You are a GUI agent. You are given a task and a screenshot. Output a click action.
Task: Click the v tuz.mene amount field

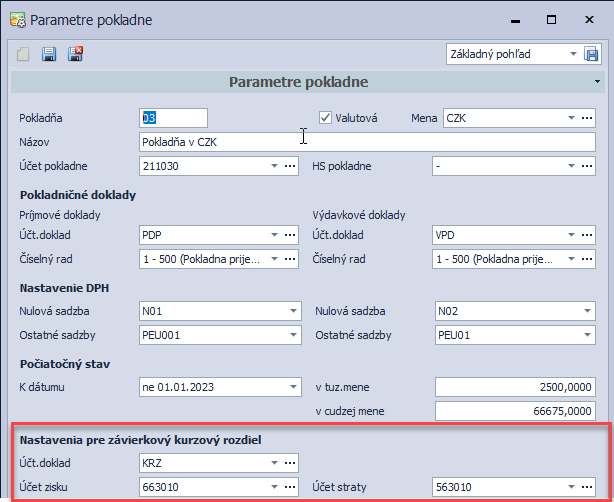coord(515,387)
